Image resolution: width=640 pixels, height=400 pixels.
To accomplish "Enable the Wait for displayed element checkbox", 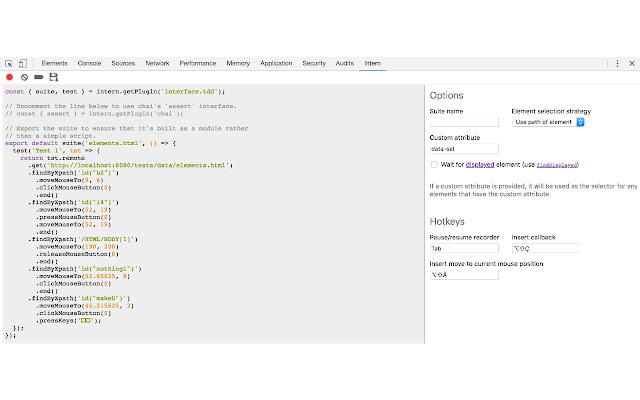I will pos(434,164).
